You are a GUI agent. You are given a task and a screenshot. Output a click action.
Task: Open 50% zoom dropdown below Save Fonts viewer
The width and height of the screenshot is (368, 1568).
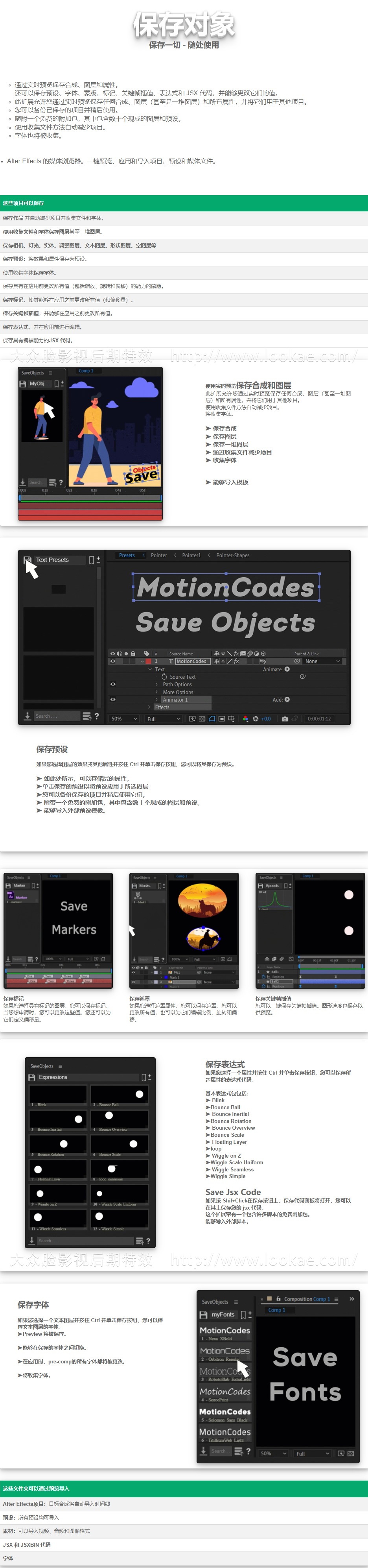273,1453
